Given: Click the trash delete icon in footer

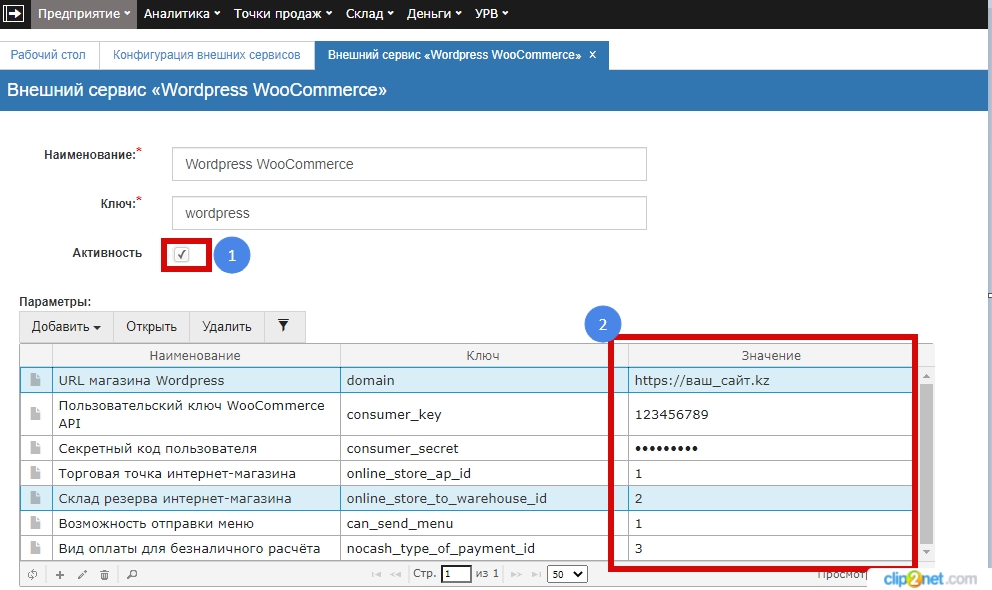Looking at the screenshot, I should point(104,574).
